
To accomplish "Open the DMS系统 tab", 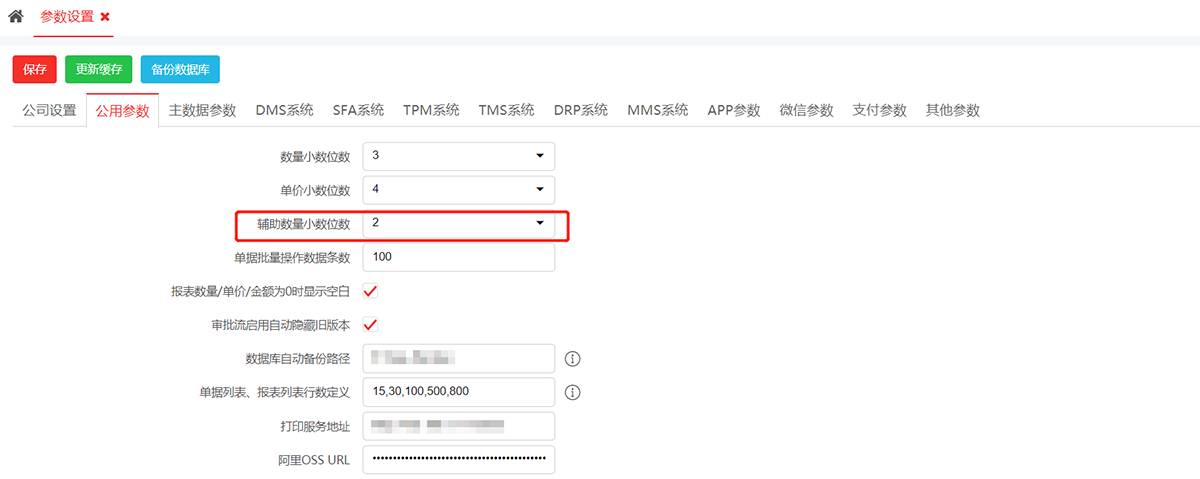I will coord(284,111).
